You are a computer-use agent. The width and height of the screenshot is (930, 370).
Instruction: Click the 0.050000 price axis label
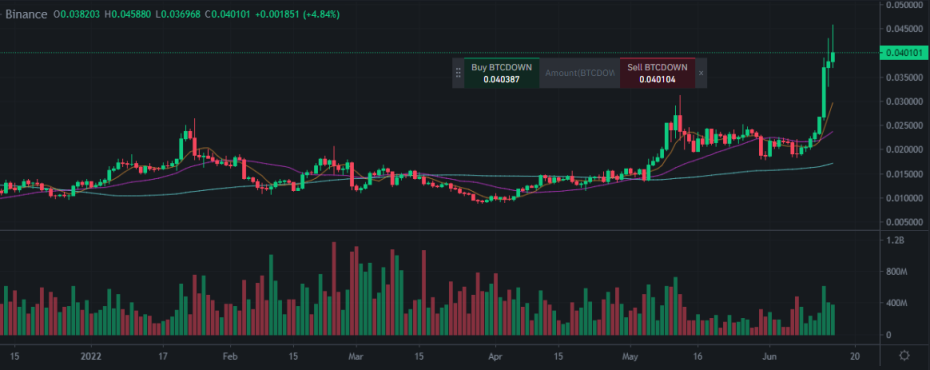(904, 5)
